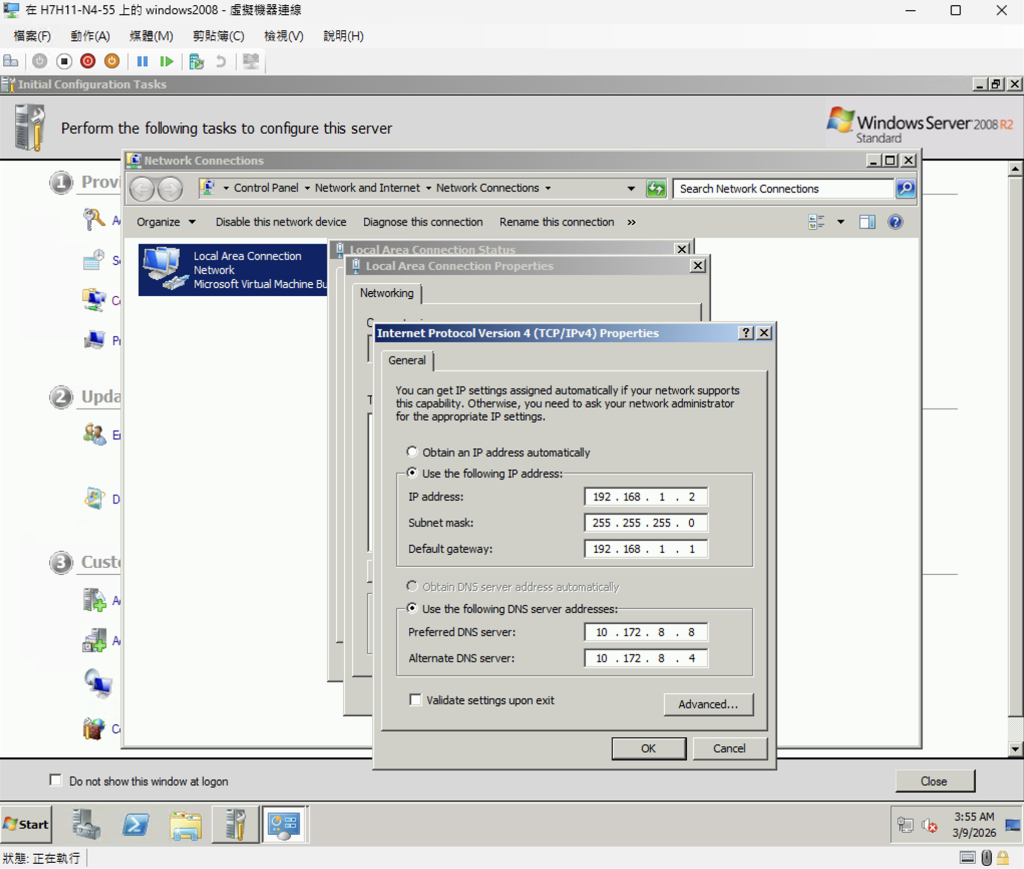Click the Advanced... button
This screenshot has width=1024, height=869.
tap(708, 704)
